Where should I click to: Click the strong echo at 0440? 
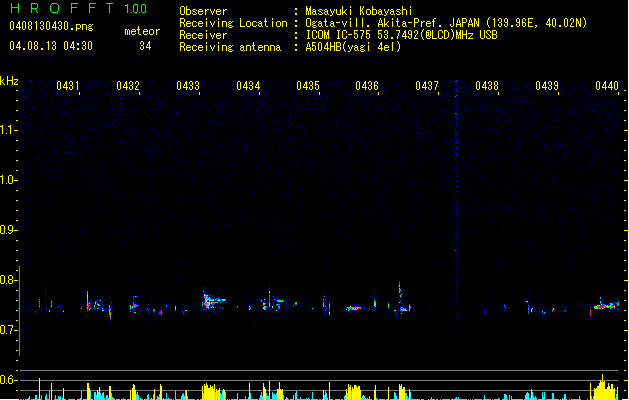pos(605,306)
